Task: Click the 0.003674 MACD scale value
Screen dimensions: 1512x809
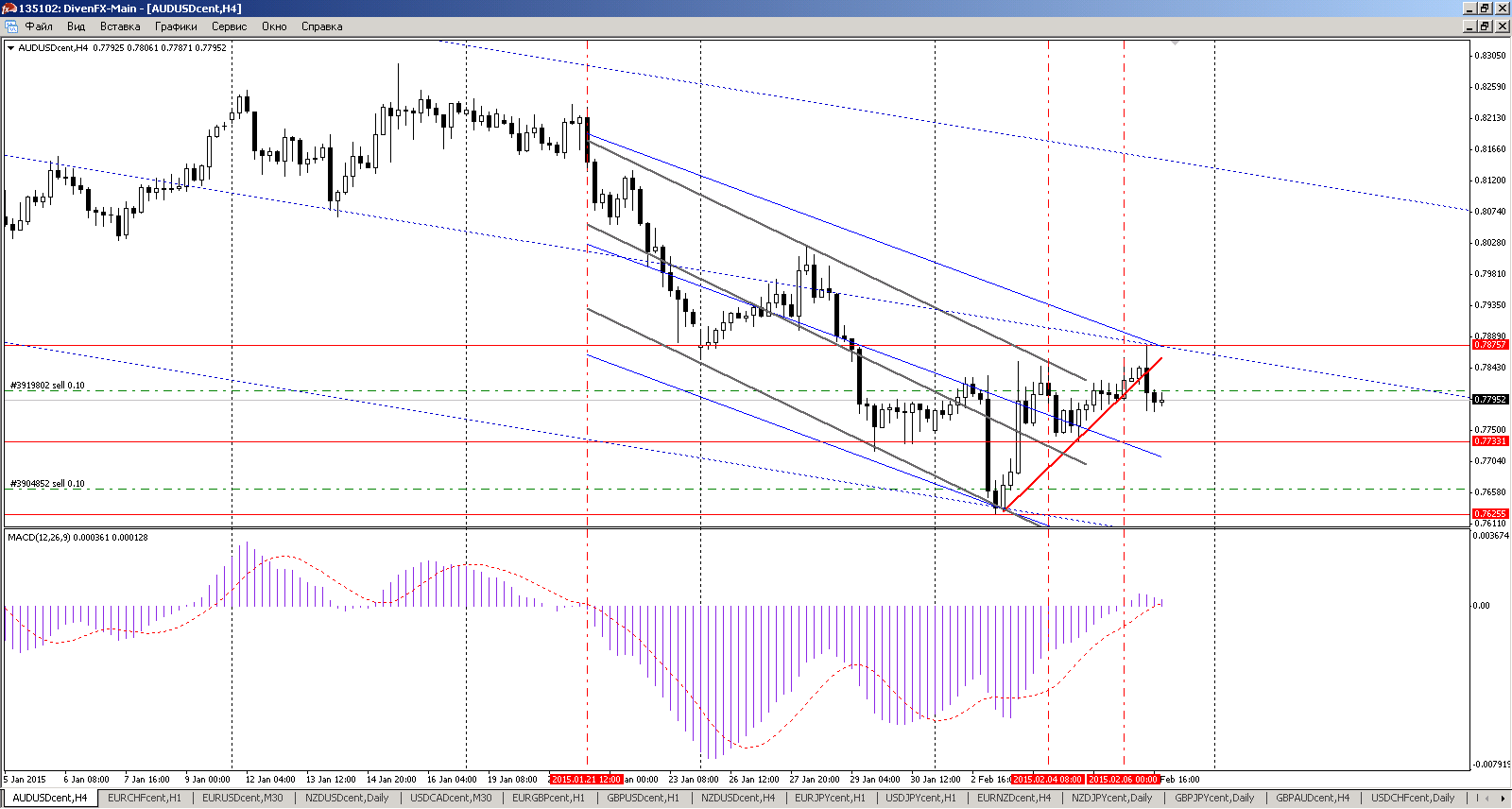Action: point(1491,536)
